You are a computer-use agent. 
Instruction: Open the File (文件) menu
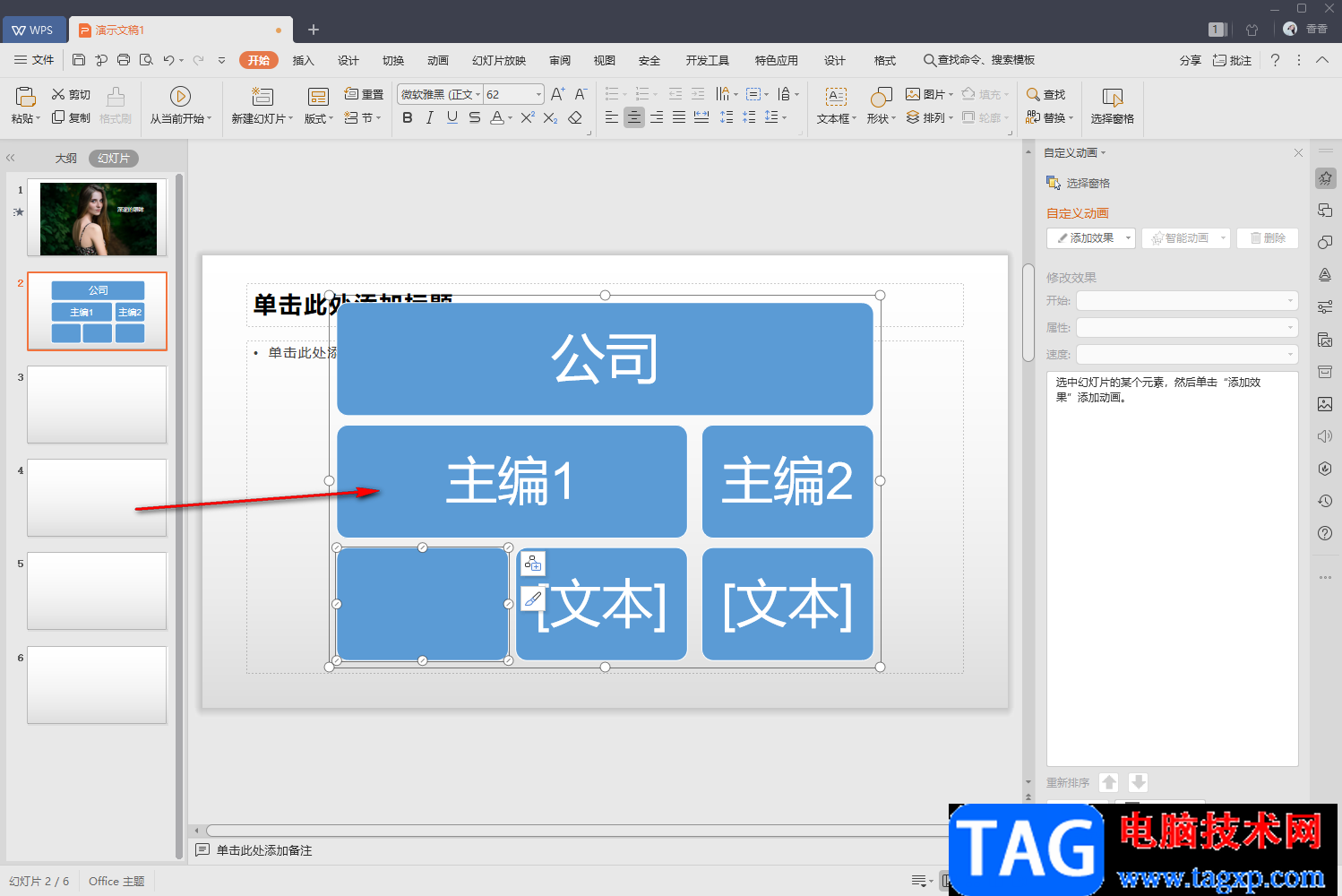click(x=35, y=60)
